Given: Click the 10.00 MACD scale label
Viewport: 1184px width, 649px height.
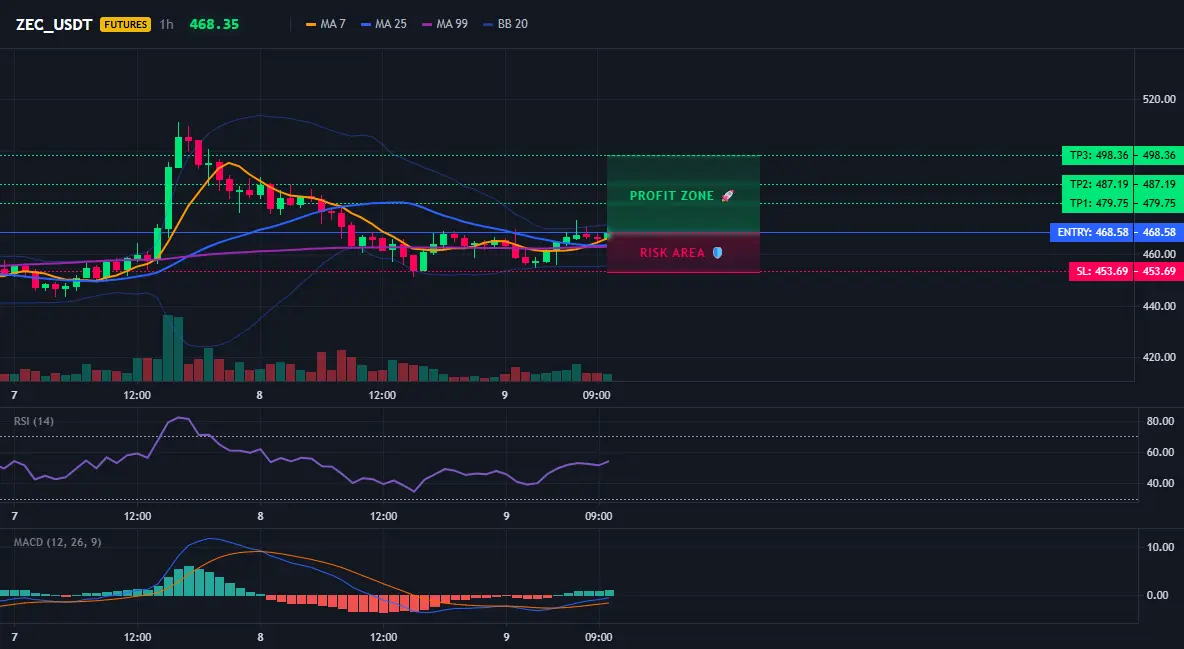Looking at the screenshot, I should click(1161, 547).
